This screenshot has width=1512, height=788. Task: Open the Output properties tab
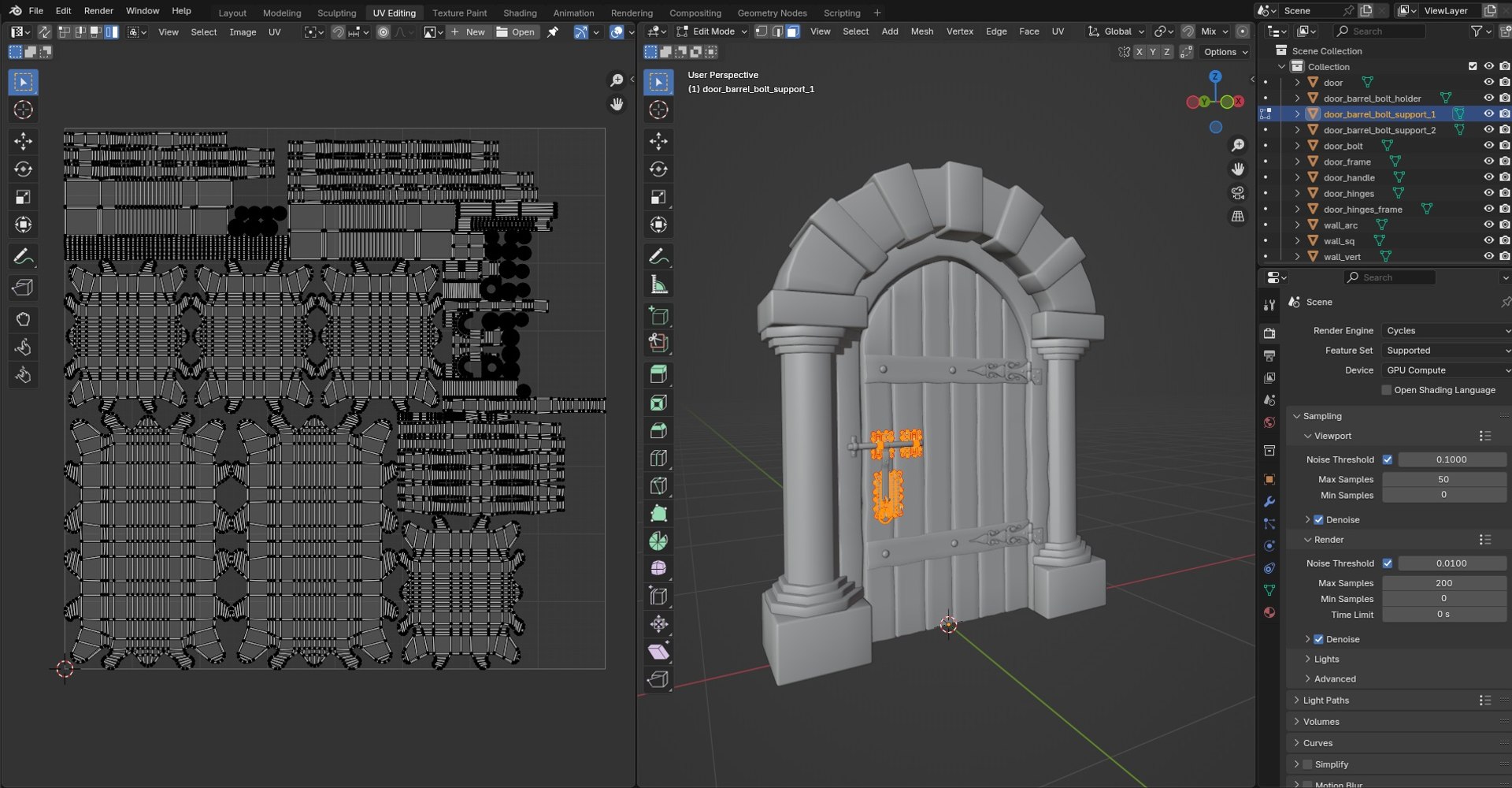1269,355
